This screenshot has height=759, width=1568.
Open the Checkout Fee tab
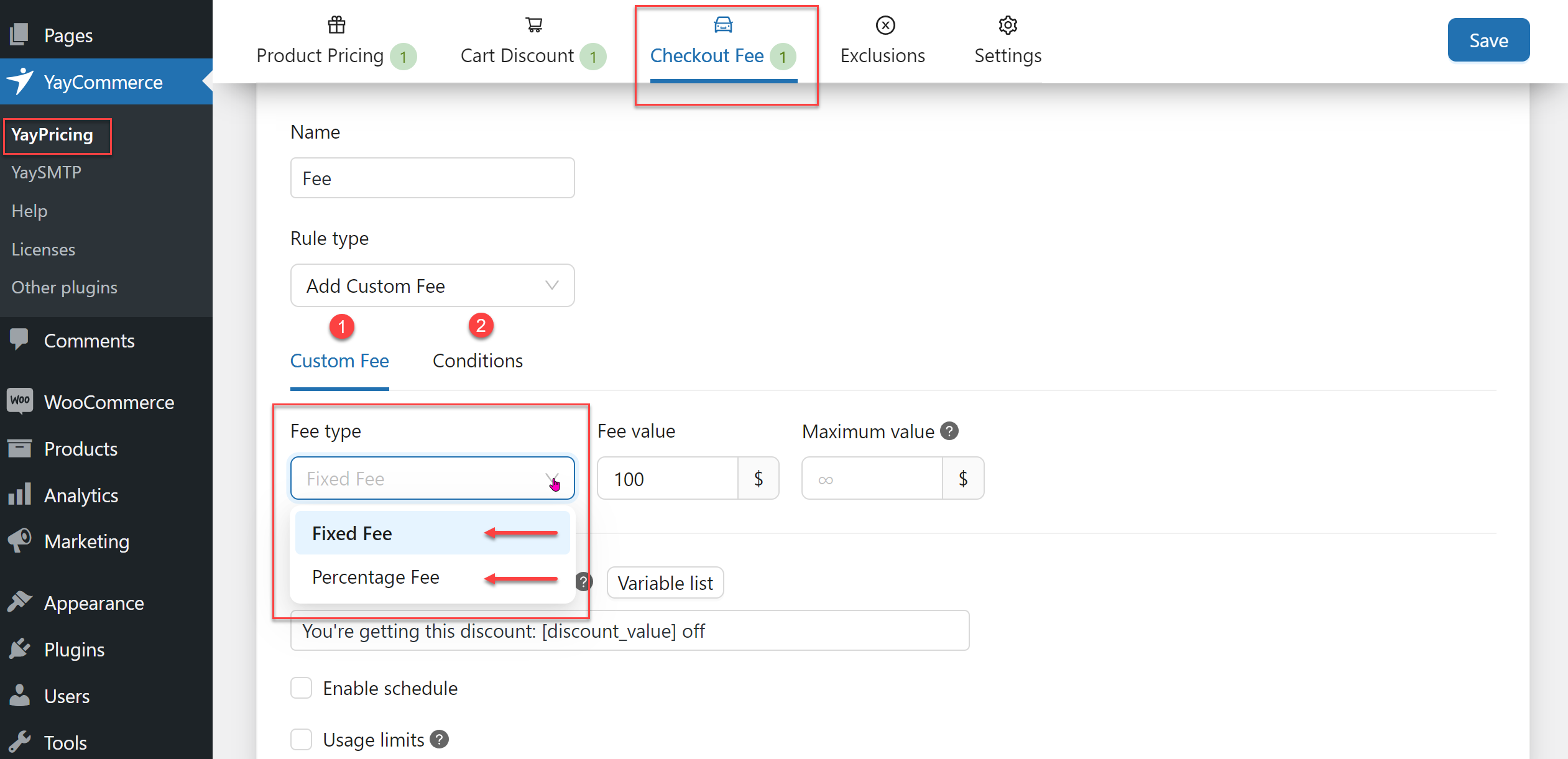(x=707, y=55)
